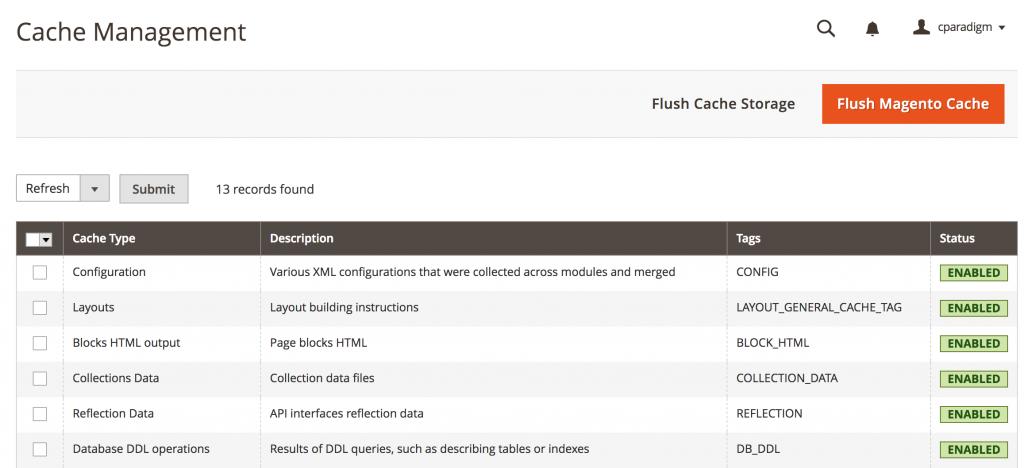Open the notifications bell icon
The height and width of the screenshot is (468, 1024).
coord(872,29)
